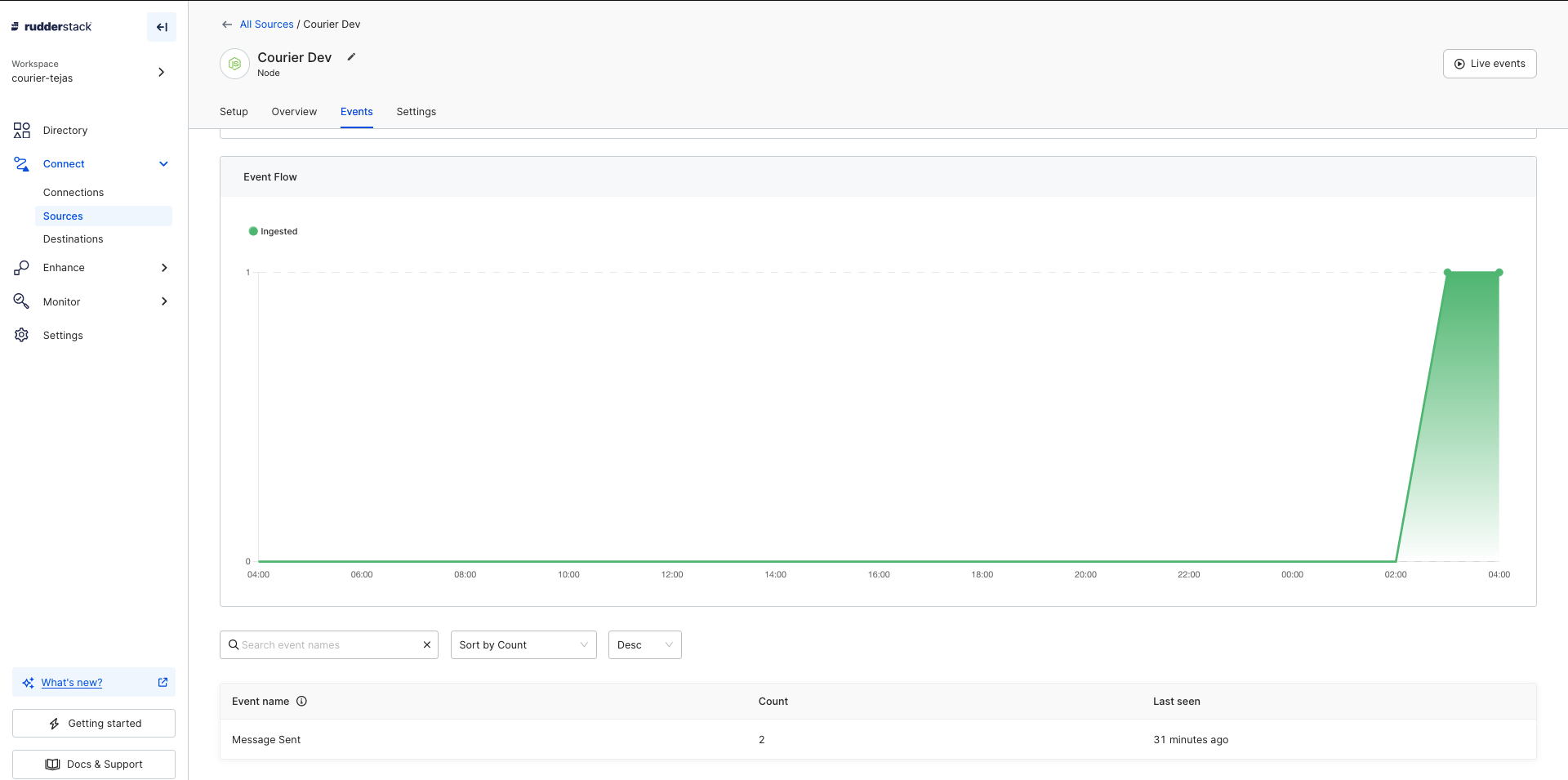Switch to the Setup tab
Viewport: 1568px width, 780px height.
click(x=234, y=112)
